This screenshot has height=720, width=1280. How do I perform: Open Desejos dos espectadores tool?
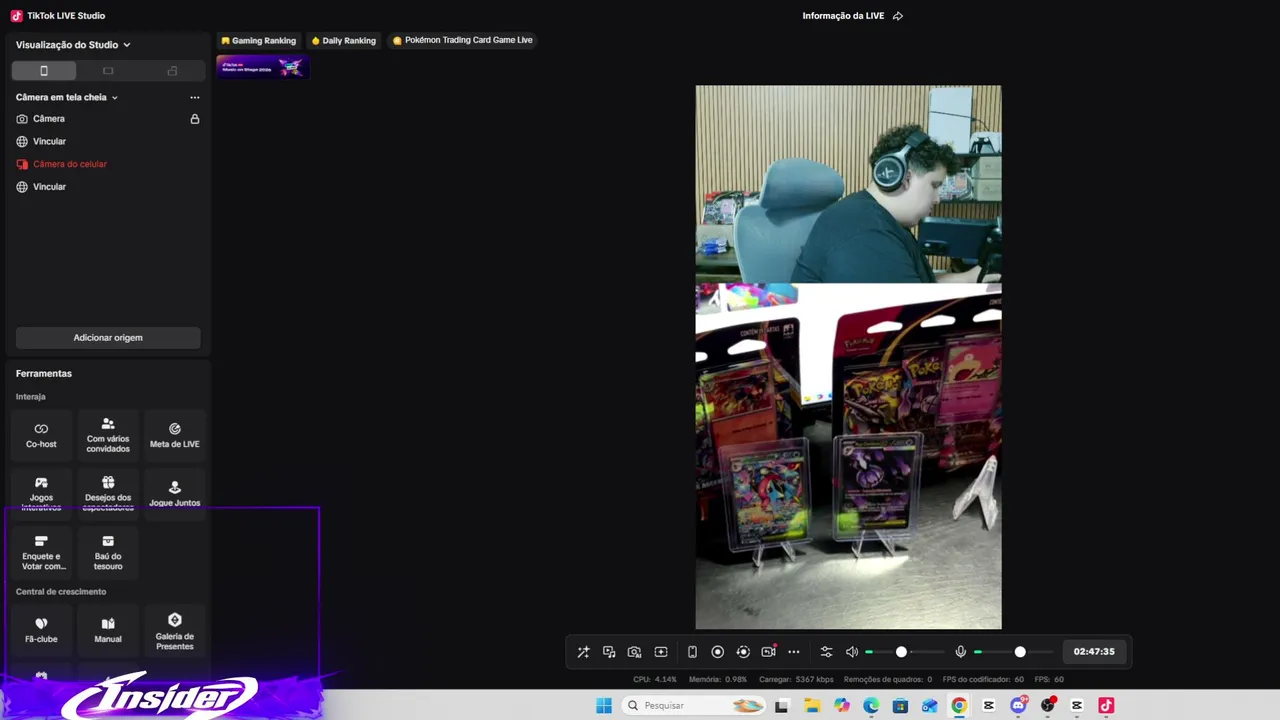click(x=108, y=493)
